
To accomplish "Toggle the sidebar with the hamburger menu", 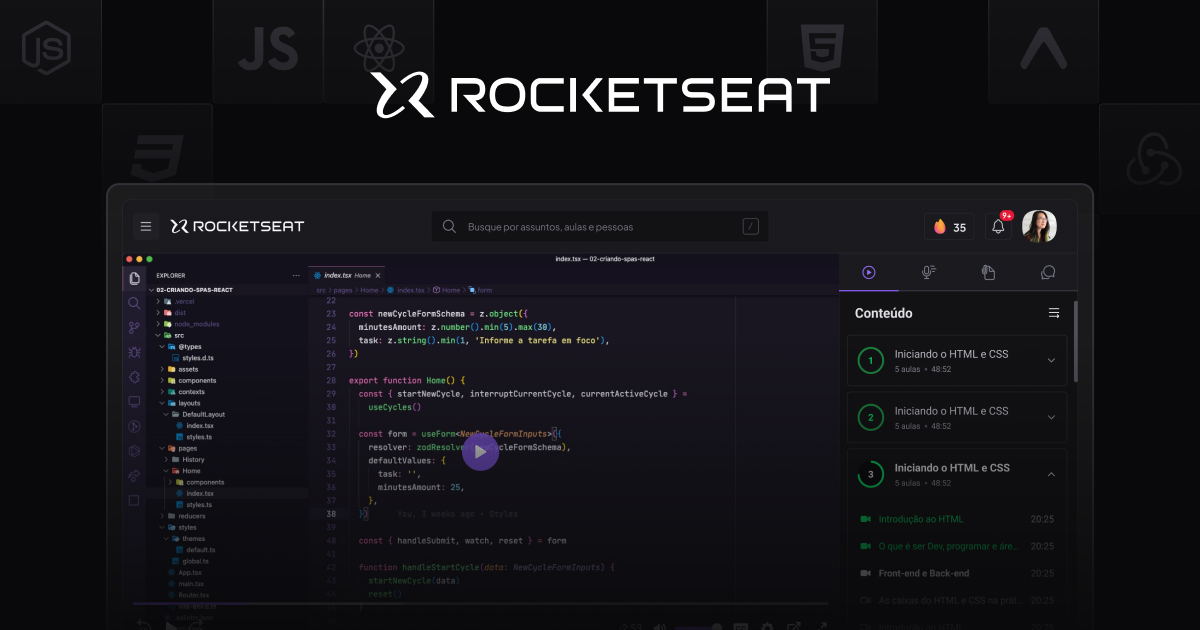I will tap(145, 226).
